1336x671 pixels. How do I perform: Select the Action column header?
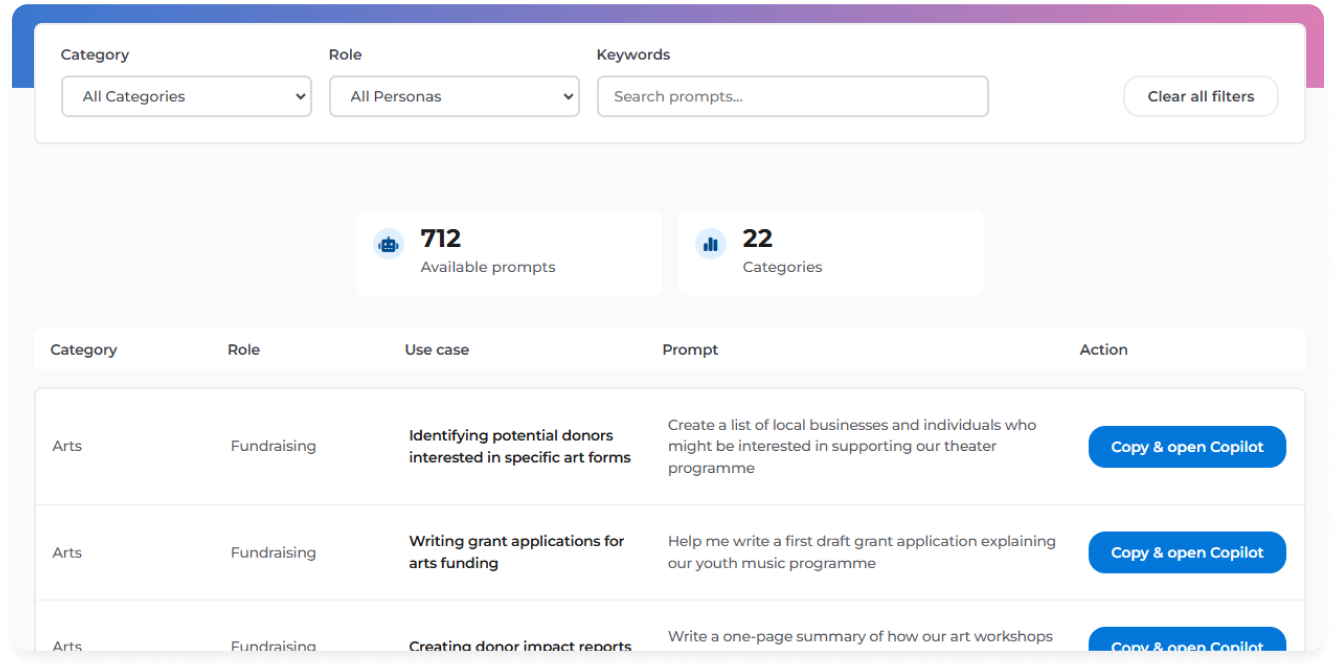tap(1104, 350)
